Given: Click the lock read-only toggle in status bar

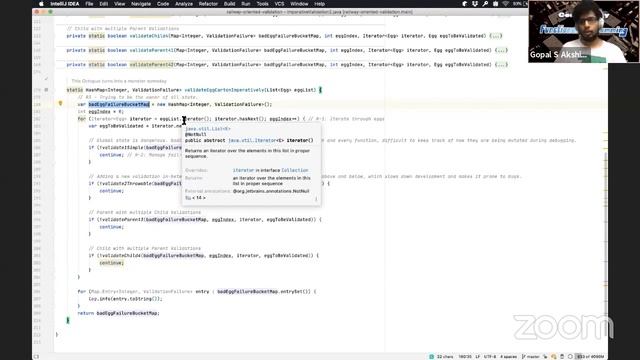Looking at the screenshot, I should click(545, 357).
